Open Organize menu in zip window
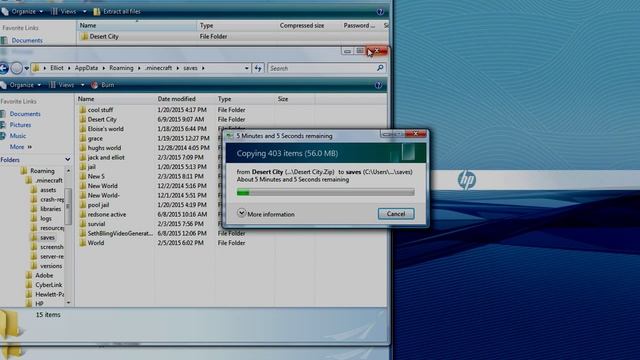Screen dimensions: 640x360 point(23,11)
